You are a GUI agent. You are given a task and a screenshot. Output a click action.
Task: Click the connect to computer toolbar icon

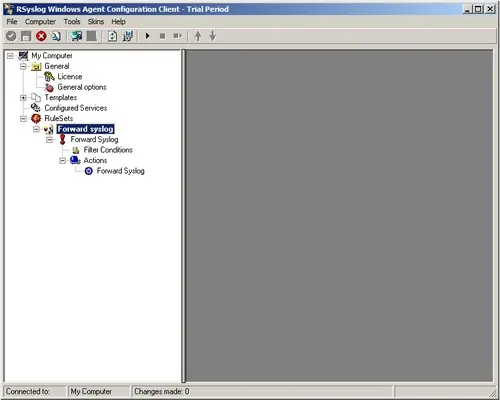[x=76, y=36]
